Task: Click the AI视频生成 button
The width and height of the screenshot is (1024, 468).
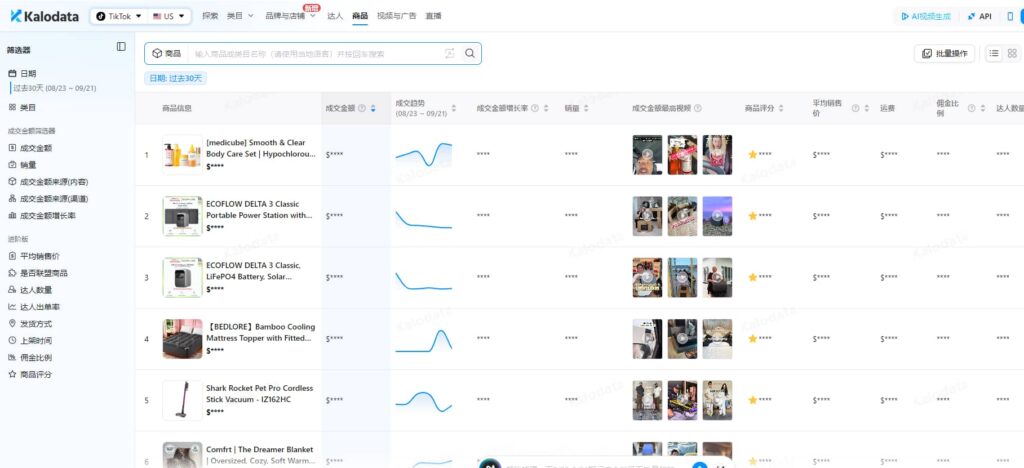Action: [926, 16]
